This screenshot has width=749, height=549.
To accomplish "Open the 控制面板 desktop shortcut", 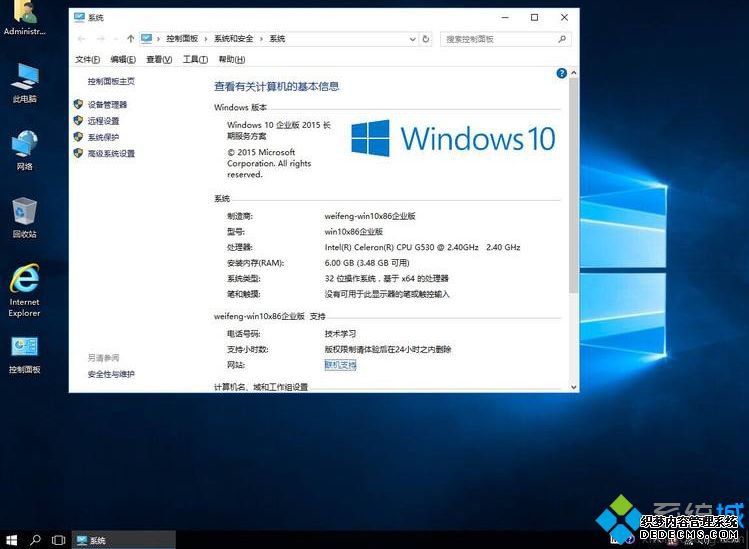I will 25,355.
